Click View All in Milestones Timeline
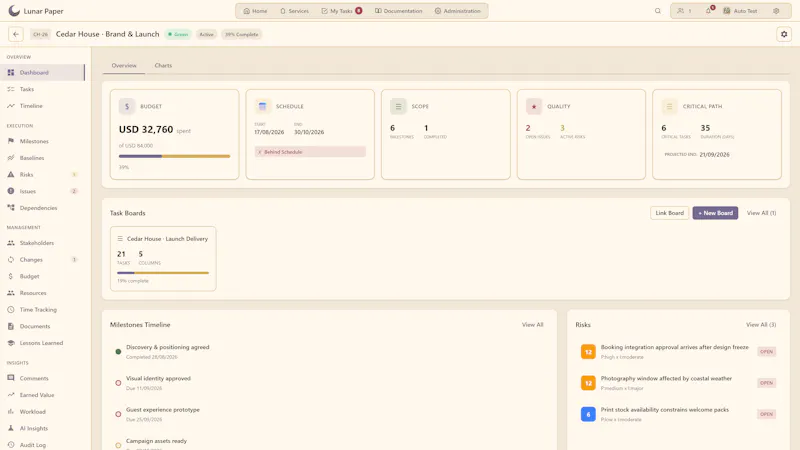This screenshot has width=800, height=450. 532,324
